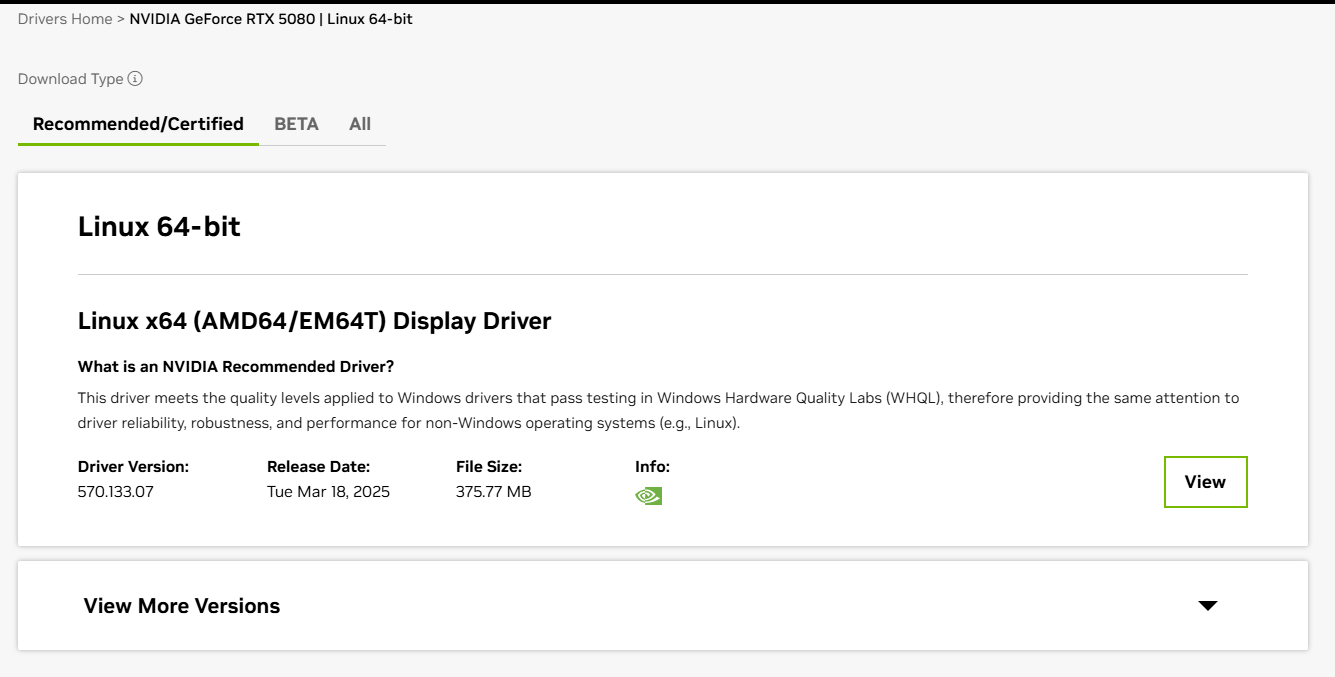Click the Linux 64-bit heading
The width and height of the screenshot is (1335, 677).
coord(159,226)
